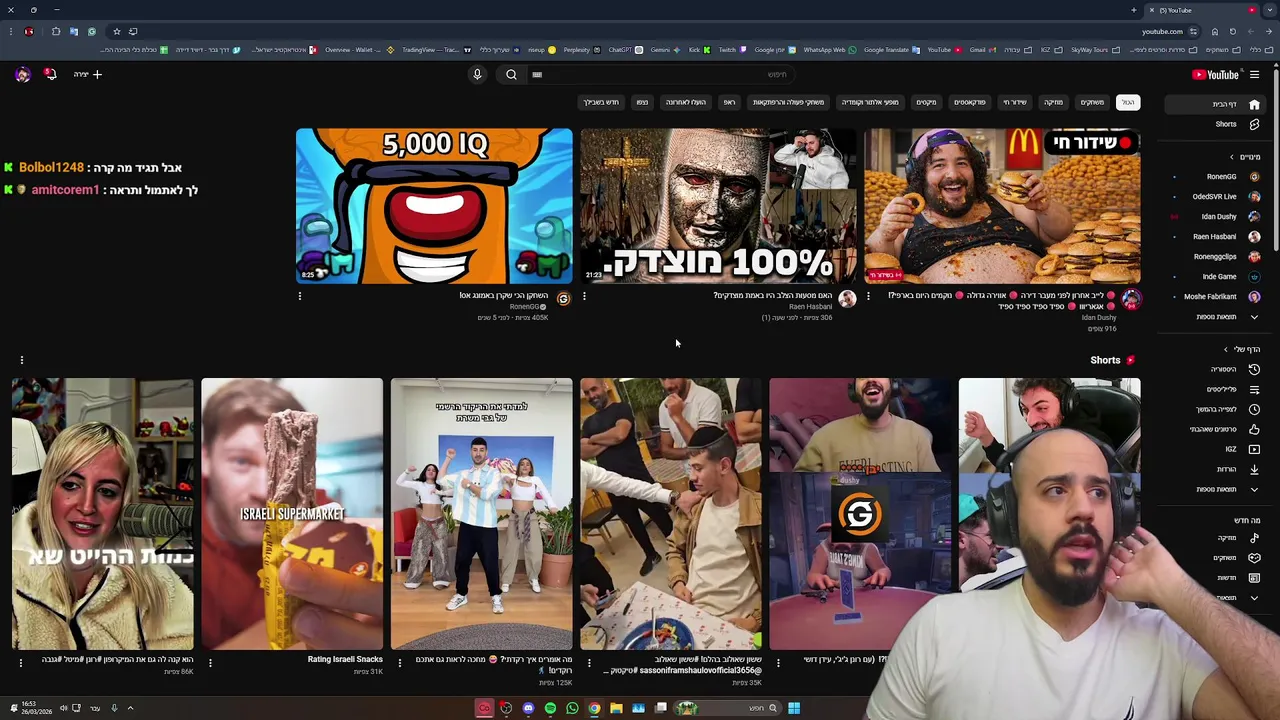
Task: Open the notifications bell
Action: [x=50, y=74]
